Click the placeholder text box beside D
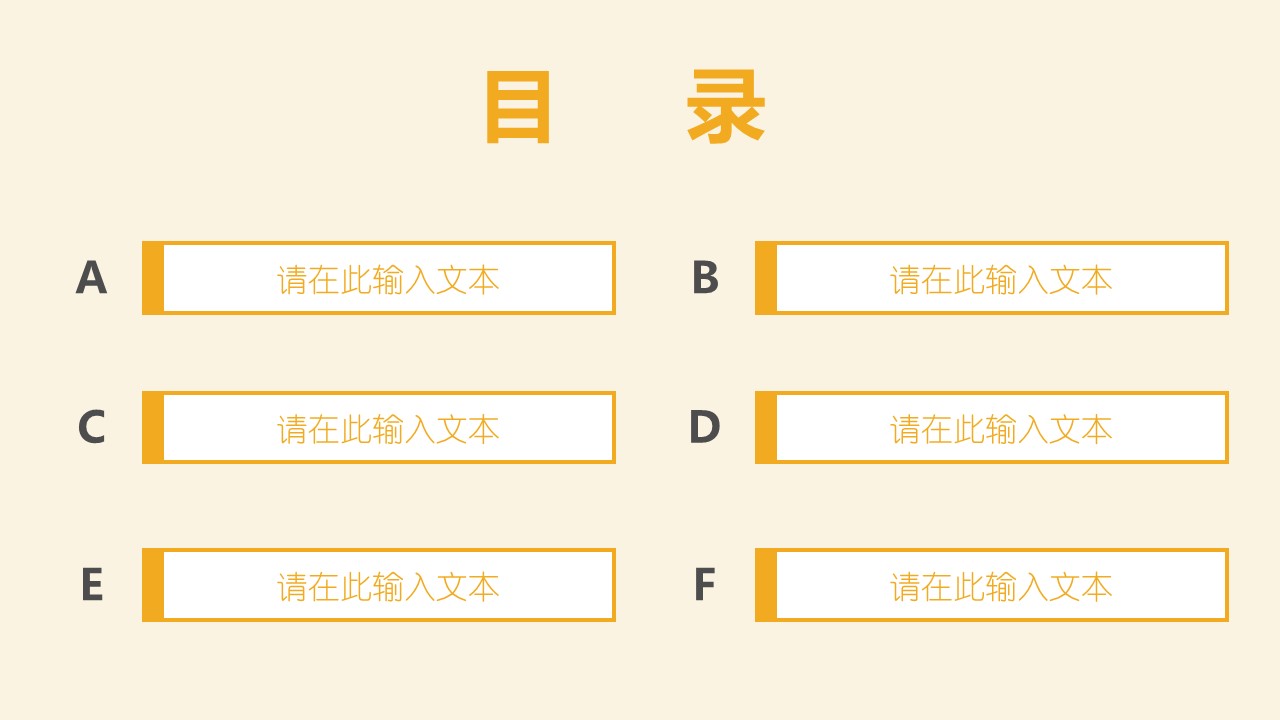Screen dimensions: 1280x720 tap(1001, 428)
